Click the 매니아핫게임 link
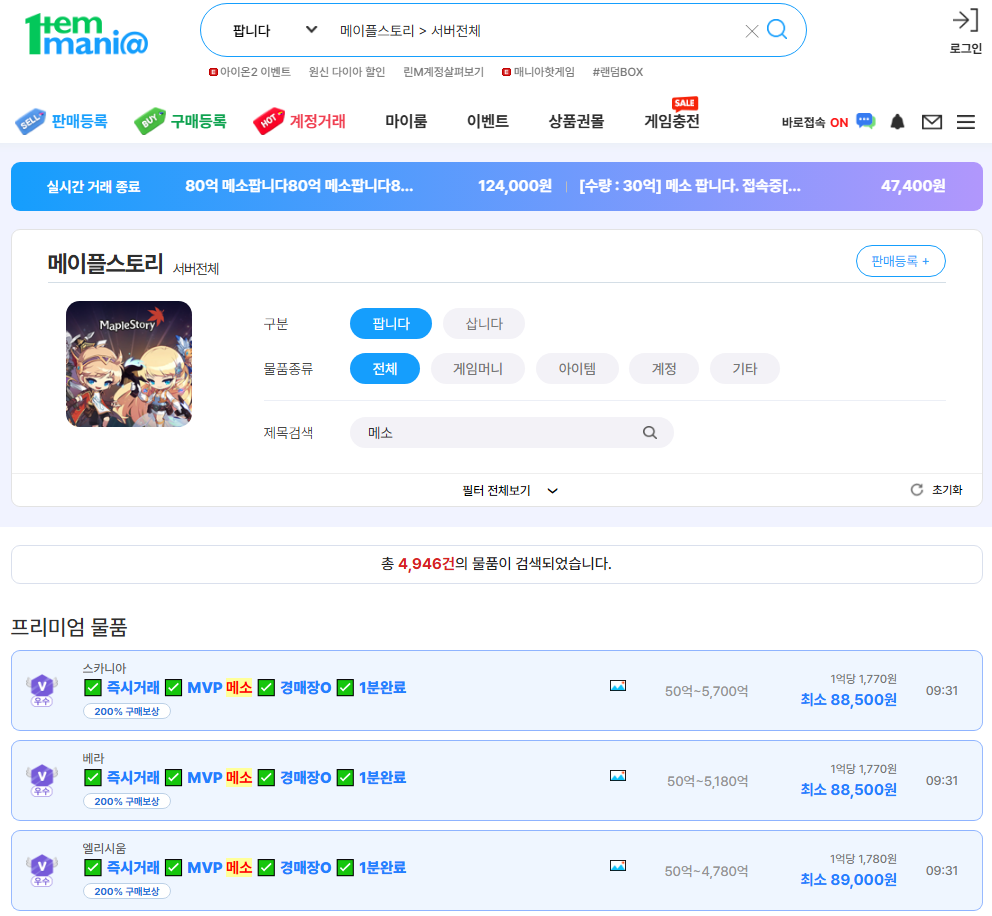The image size is (992, 916). point(538,71)
